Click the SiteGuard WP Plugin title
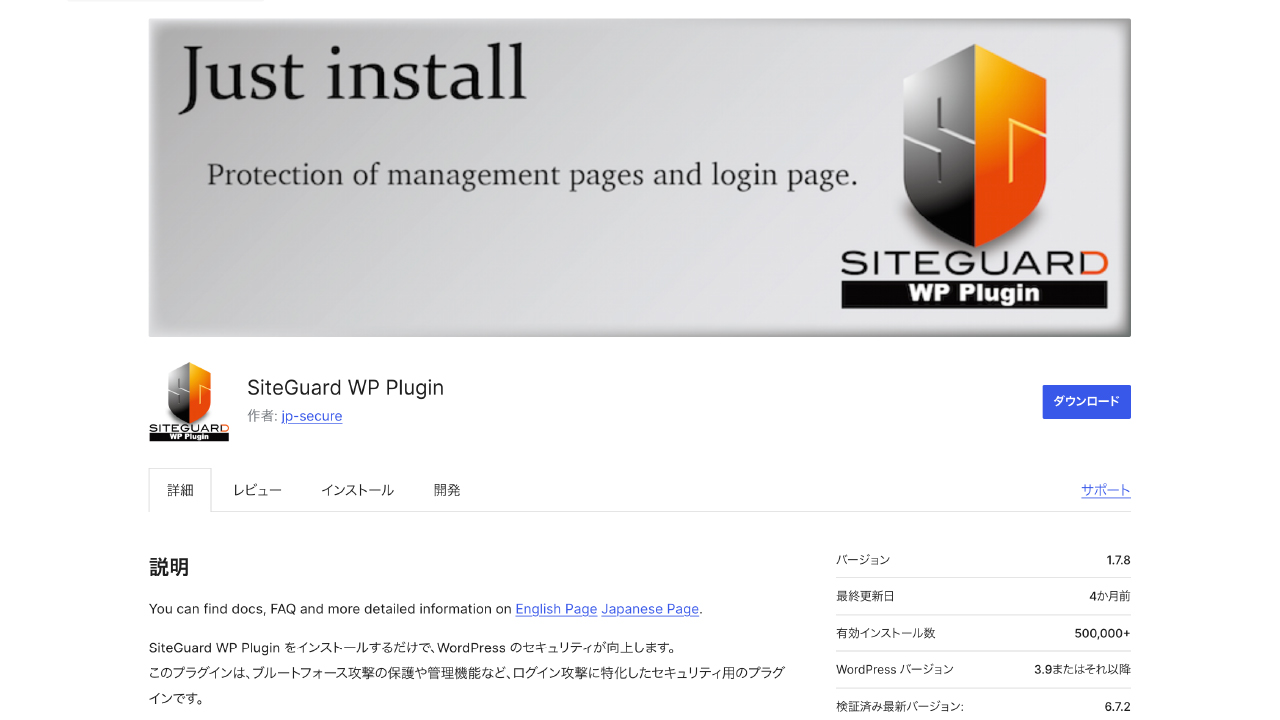 click(345, 388)
